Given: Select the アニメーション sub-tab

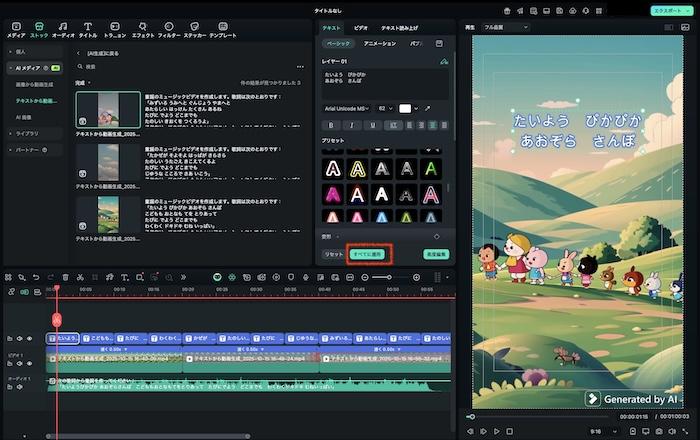Looking at the screenshot, I should (380, 43).
